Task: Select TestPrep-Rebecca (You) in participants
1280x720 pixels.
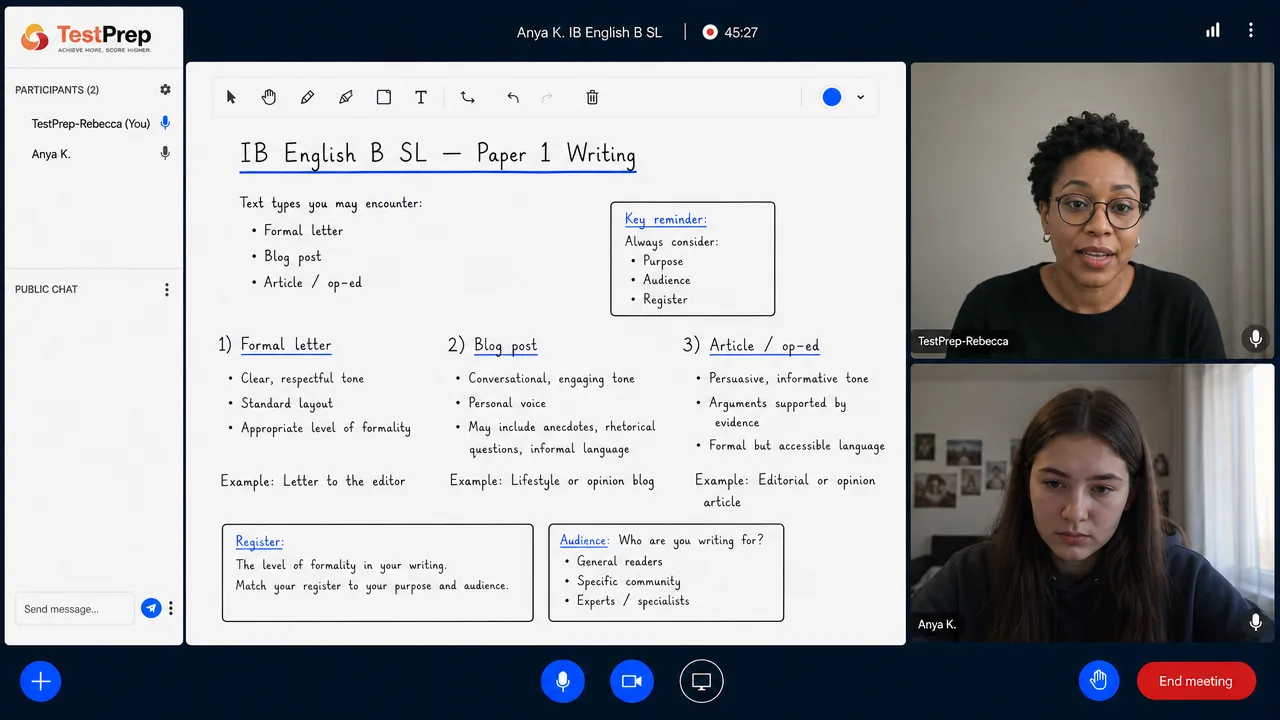Action: pos(91,124)
